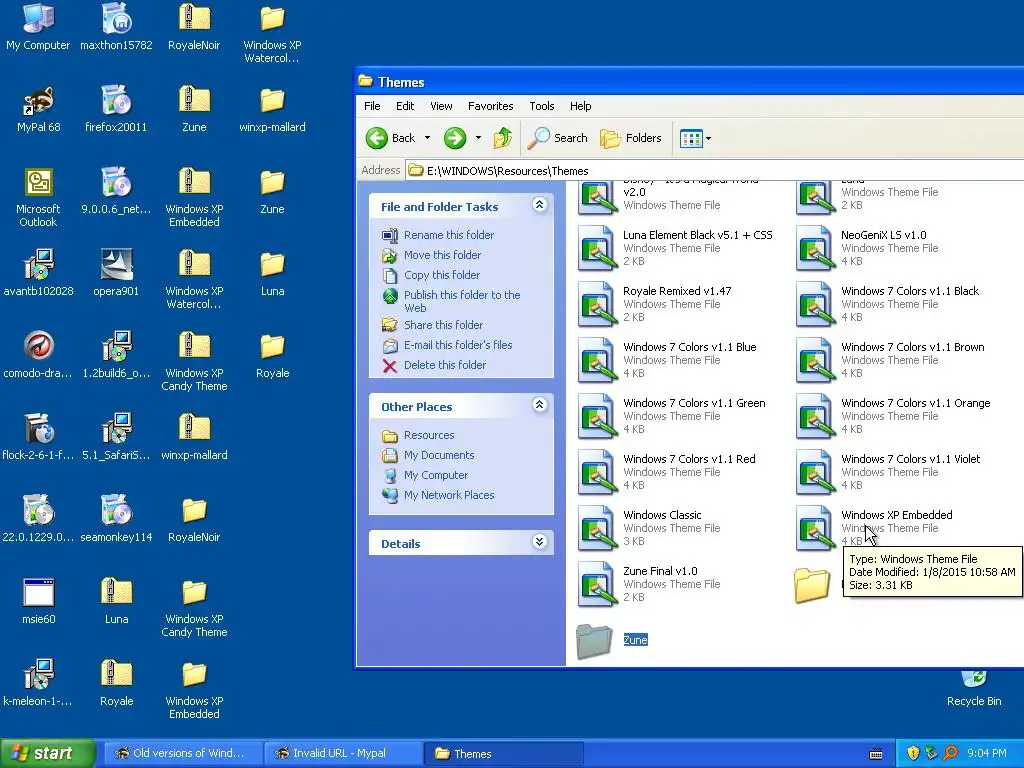Collapse the Other Places panel
This screenshot has height=768, width=1024.
click(539, 405)
